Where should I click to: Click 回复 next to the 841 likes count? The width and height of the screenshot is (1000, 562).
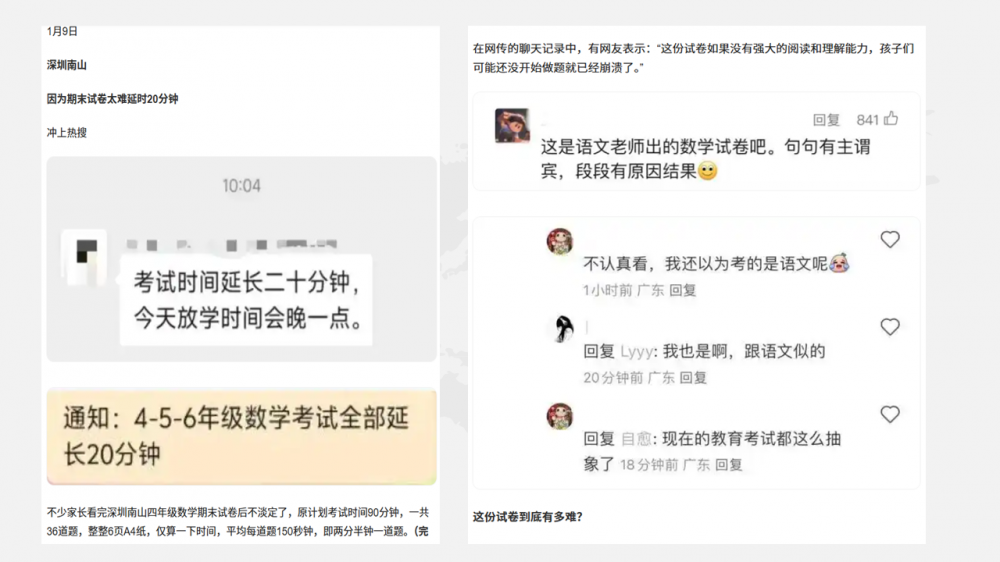tap(826, 120)
